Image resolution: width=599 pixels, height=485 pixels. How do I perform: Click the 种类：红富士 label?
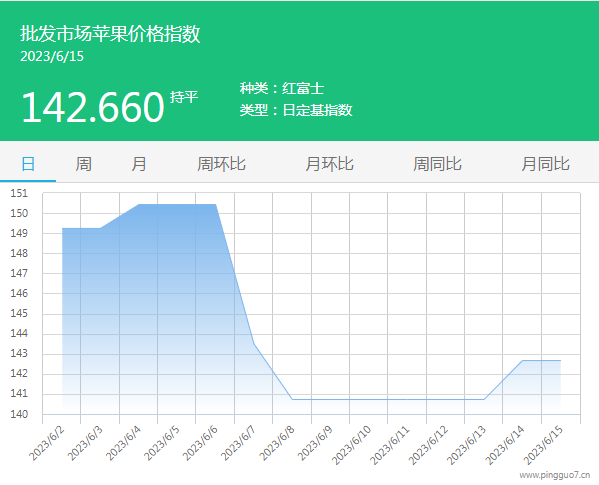coord(282,89)
